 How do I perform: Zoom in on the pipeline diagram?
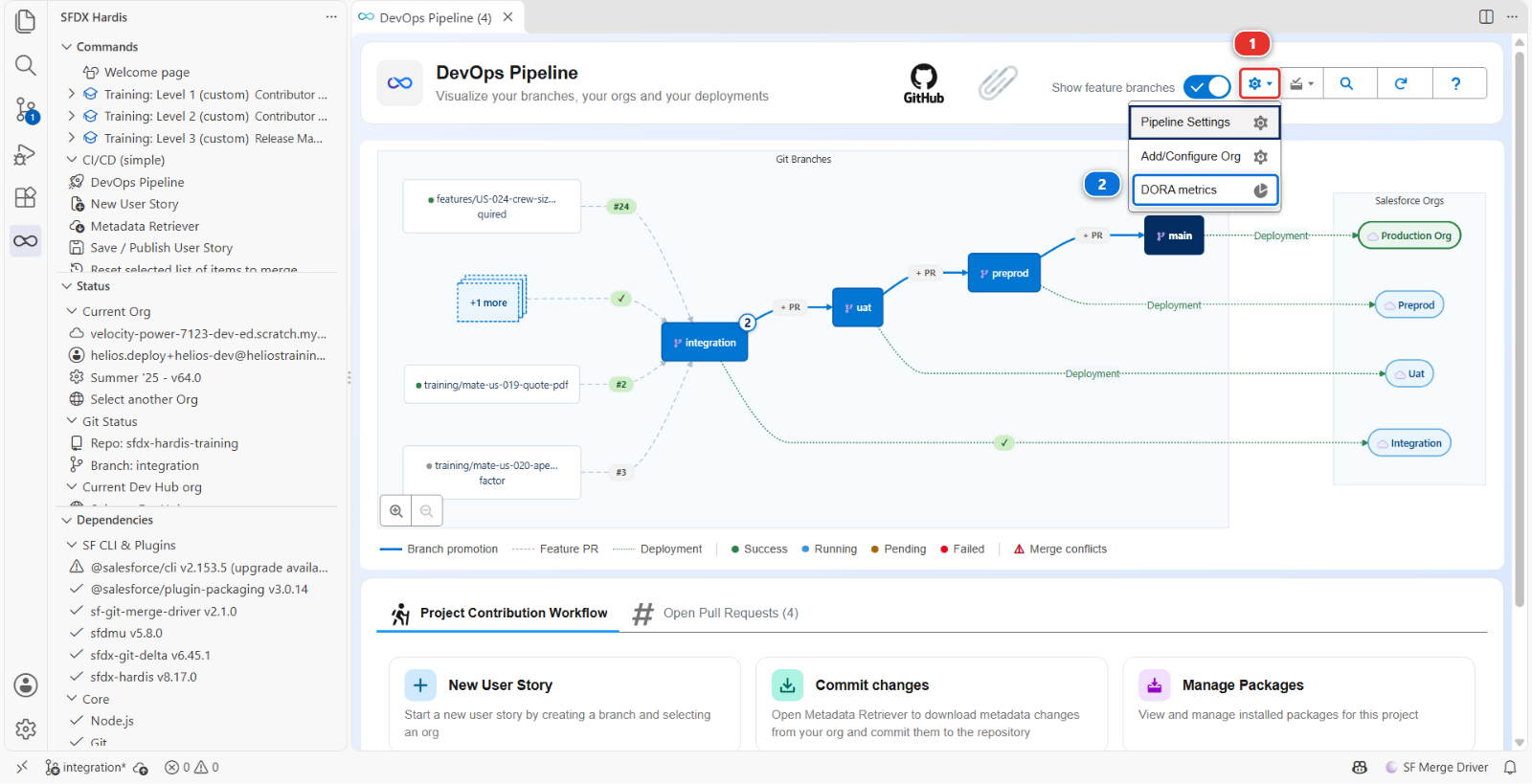(x=396, y=511)
